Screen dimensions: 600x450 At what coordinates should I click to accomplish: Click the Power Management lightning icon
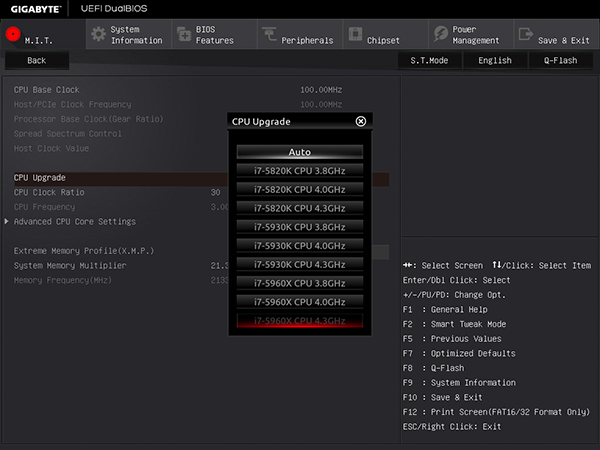[441, 34]
